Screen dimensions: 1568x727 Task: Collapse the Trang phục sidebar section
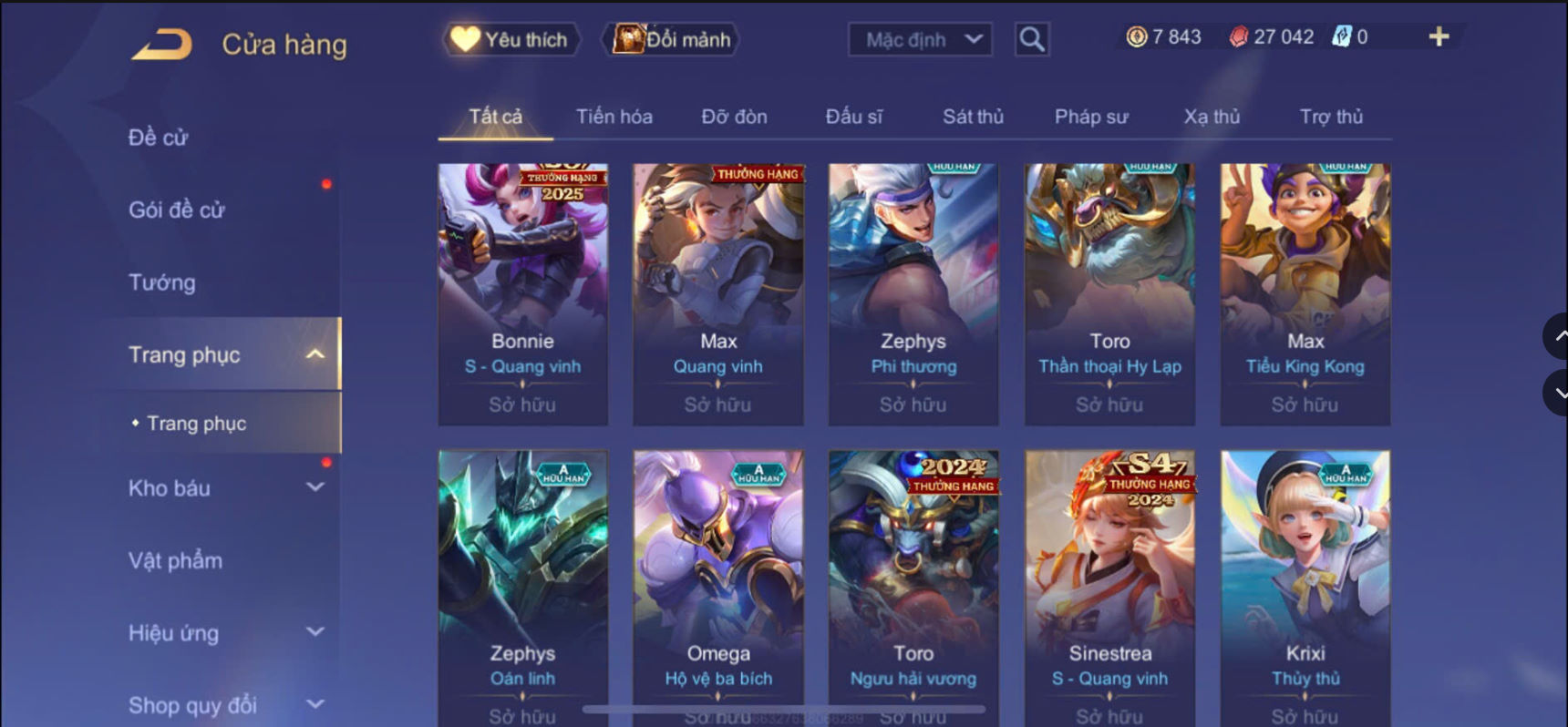(315, 354)
